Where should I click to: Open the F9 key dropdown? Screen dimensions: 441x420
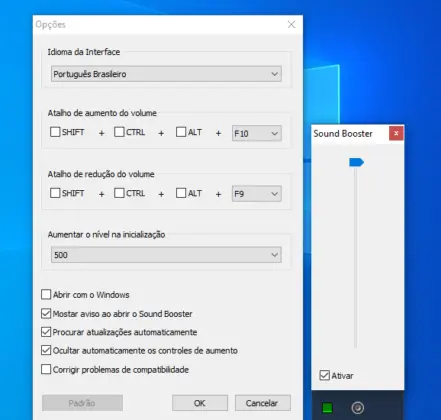click(257, 194)
